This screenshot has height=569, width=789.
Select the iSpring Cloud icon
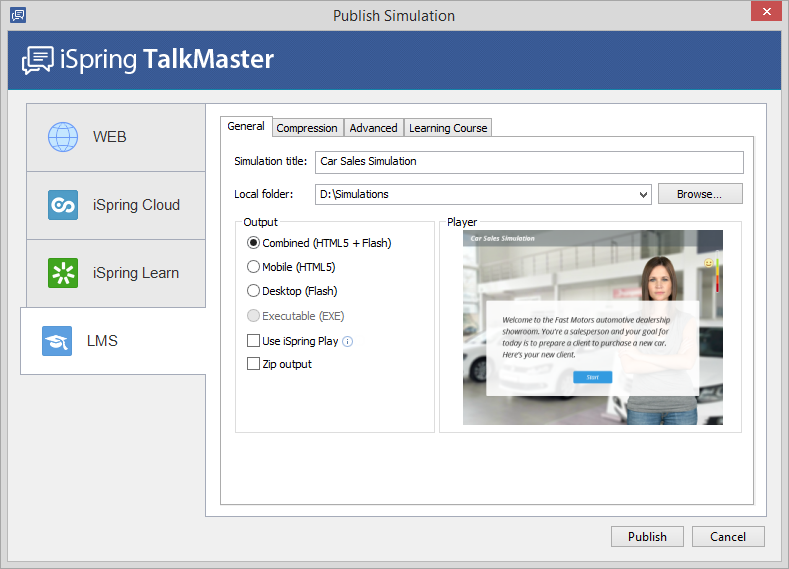pyautogui.click(x=63, y=205)
